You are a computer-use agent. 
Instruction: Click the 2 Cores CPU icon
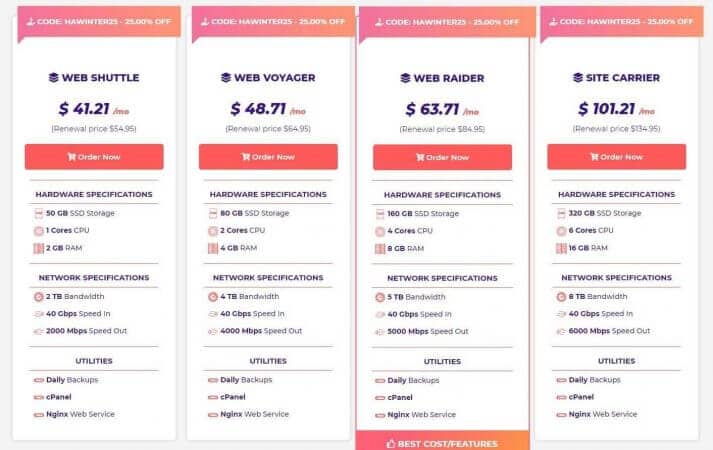[x=213, y=231]
